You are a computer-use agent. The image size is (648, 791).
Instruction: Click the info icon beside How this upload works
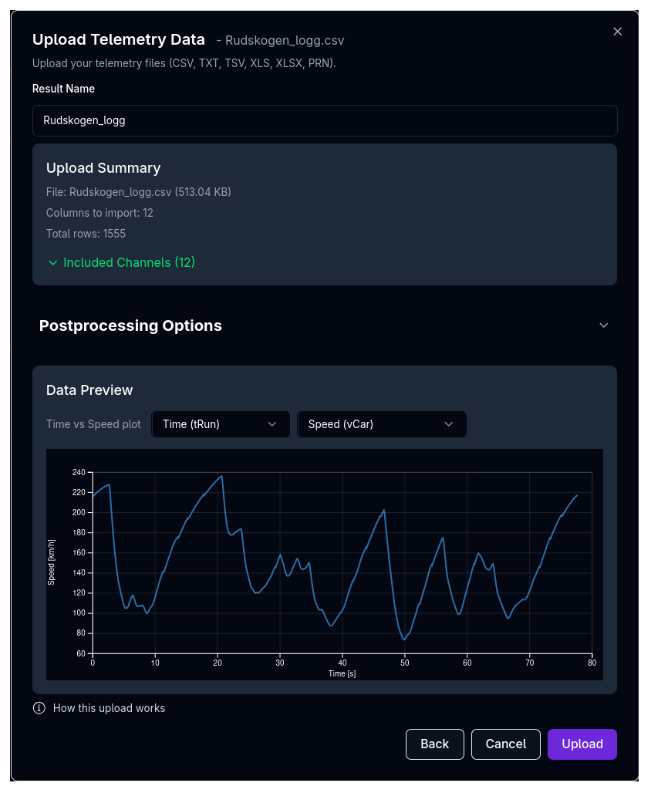point(39,708)
